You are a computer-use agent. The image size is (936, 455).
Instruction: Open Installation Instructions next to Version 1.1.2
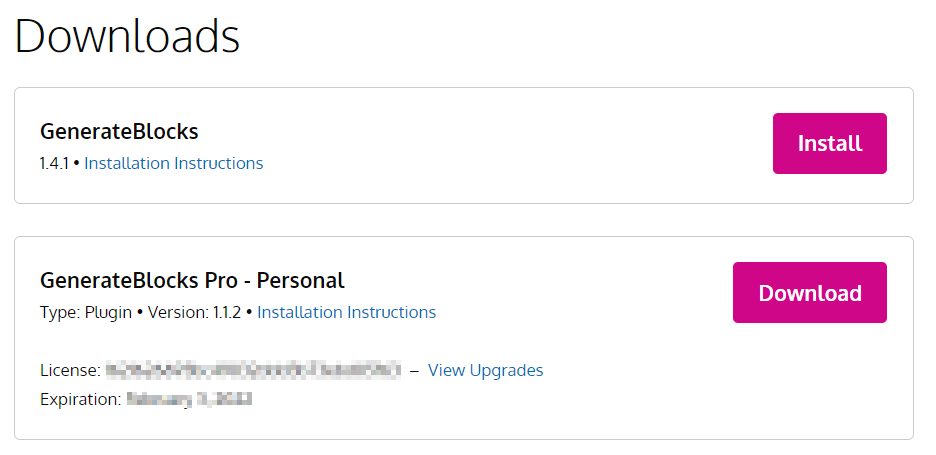click(347, 312)
